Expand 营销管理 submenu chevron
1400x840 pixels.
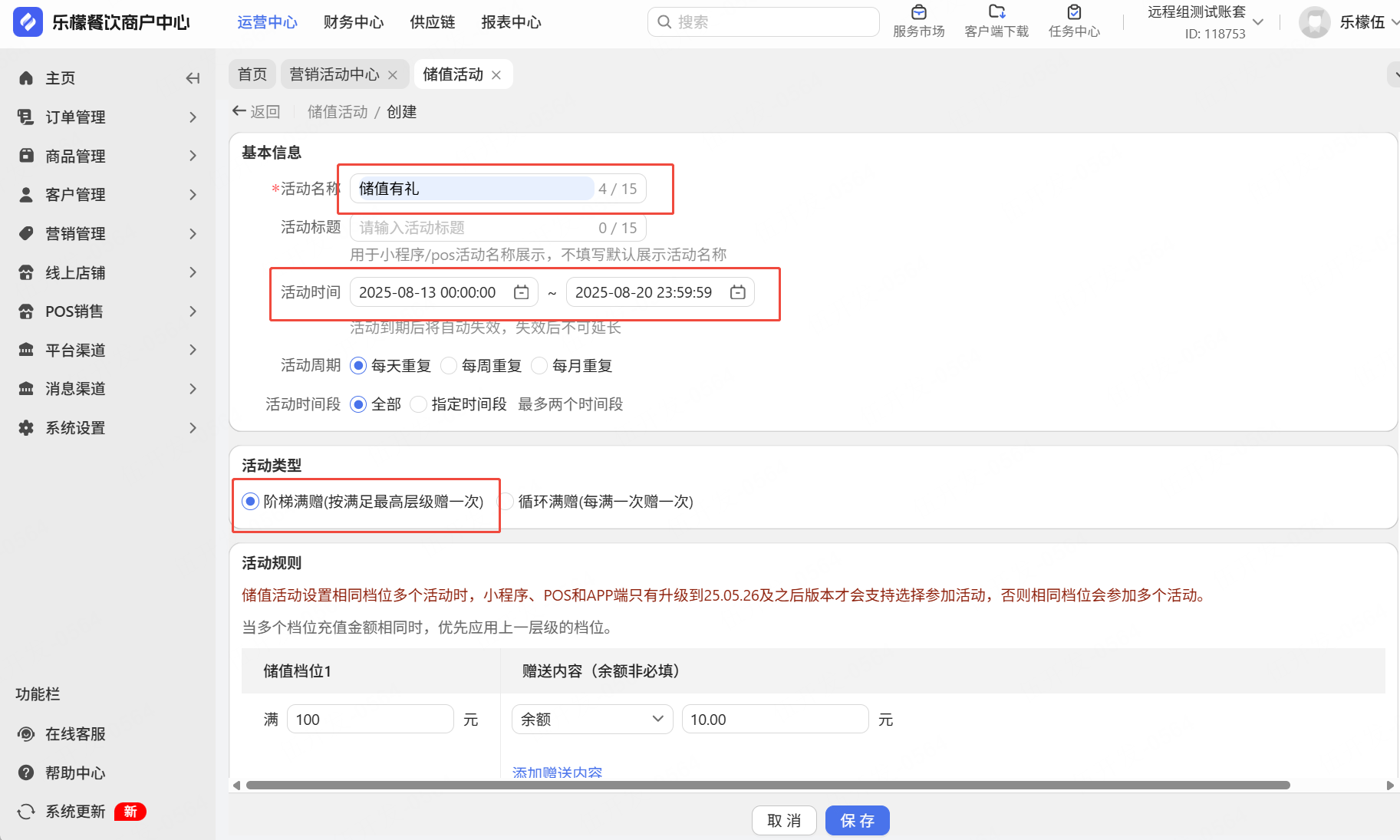point(193,233)
